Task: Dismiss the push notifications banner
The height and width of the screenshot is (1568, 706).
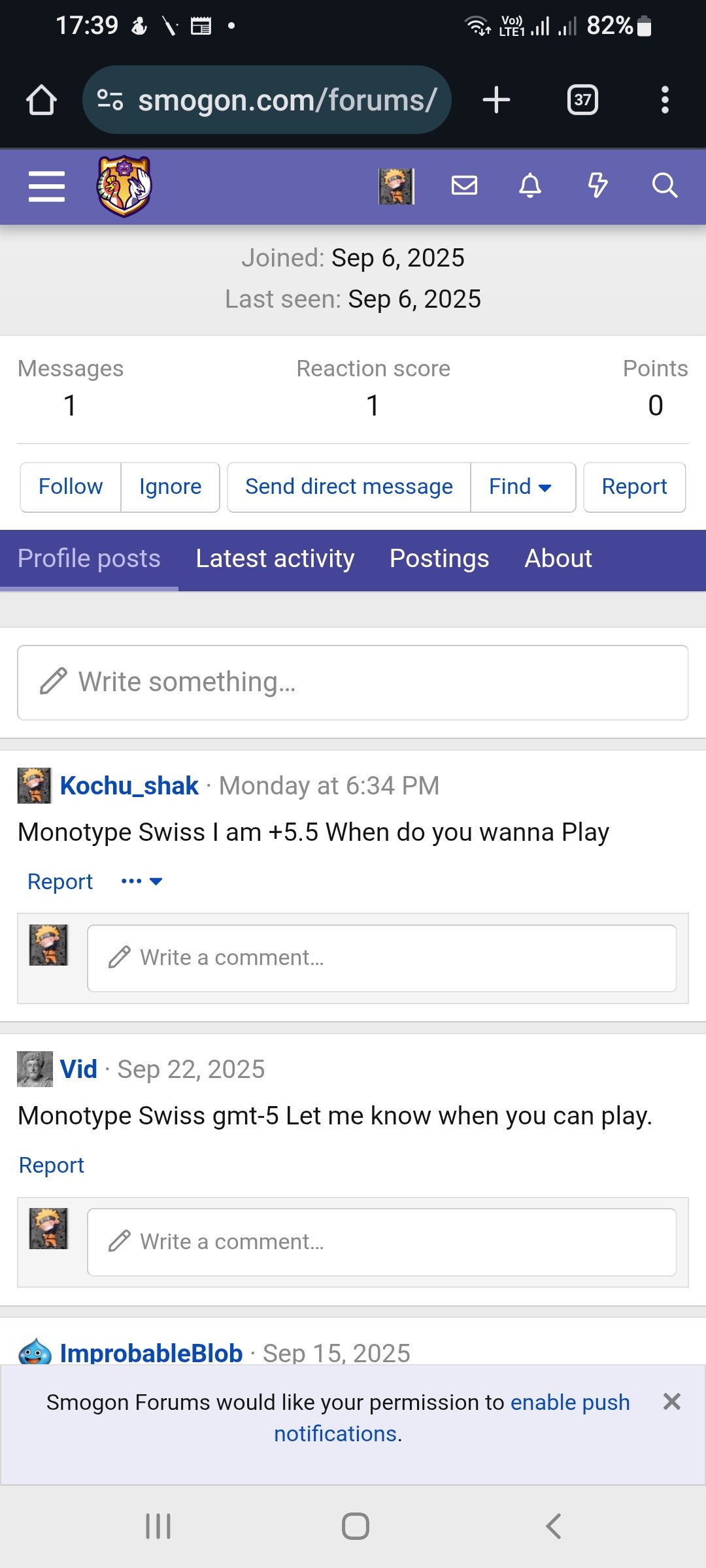Action: [672, 1401]
